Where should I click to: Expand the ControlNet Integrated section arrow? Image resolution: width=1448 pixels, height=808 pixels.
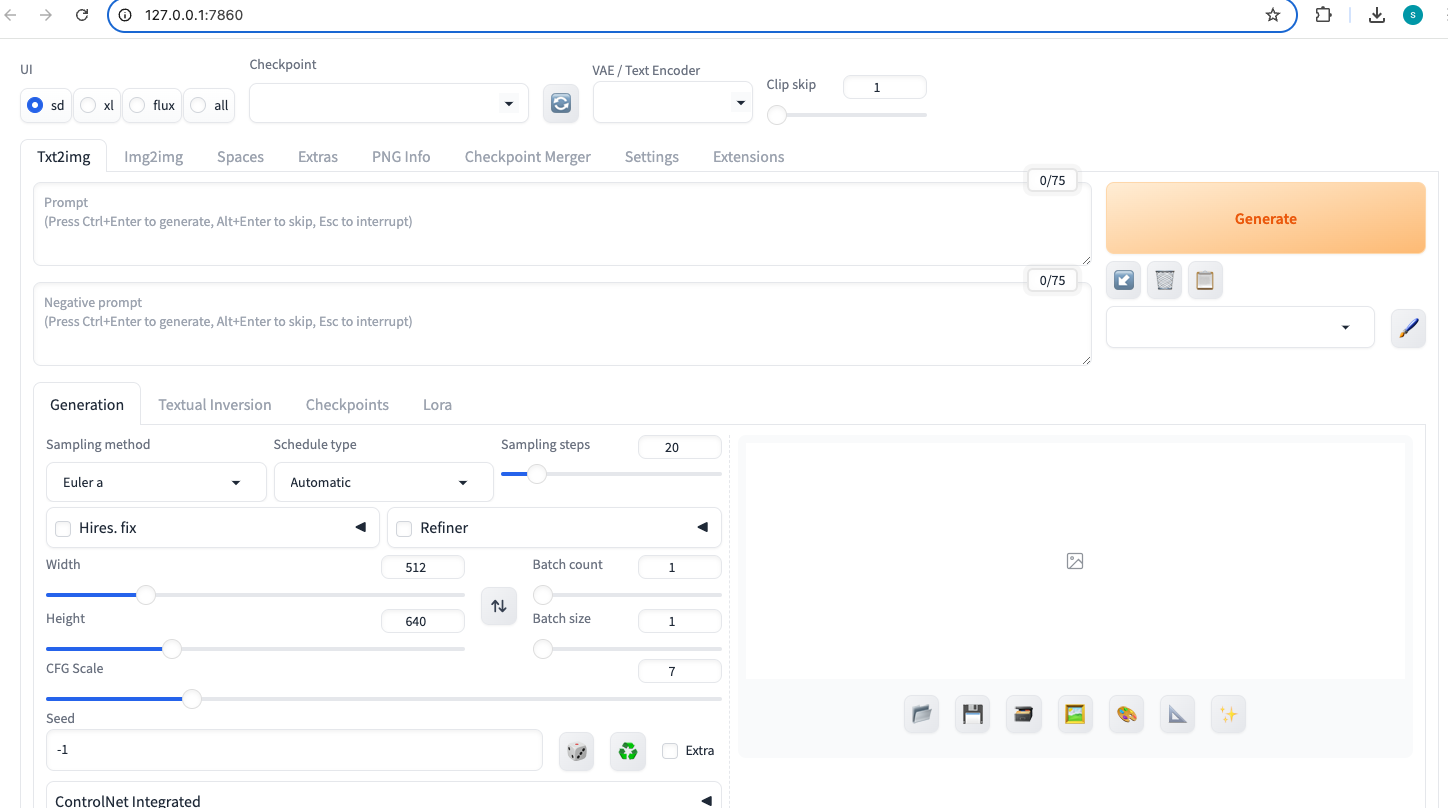click(706, 801)
